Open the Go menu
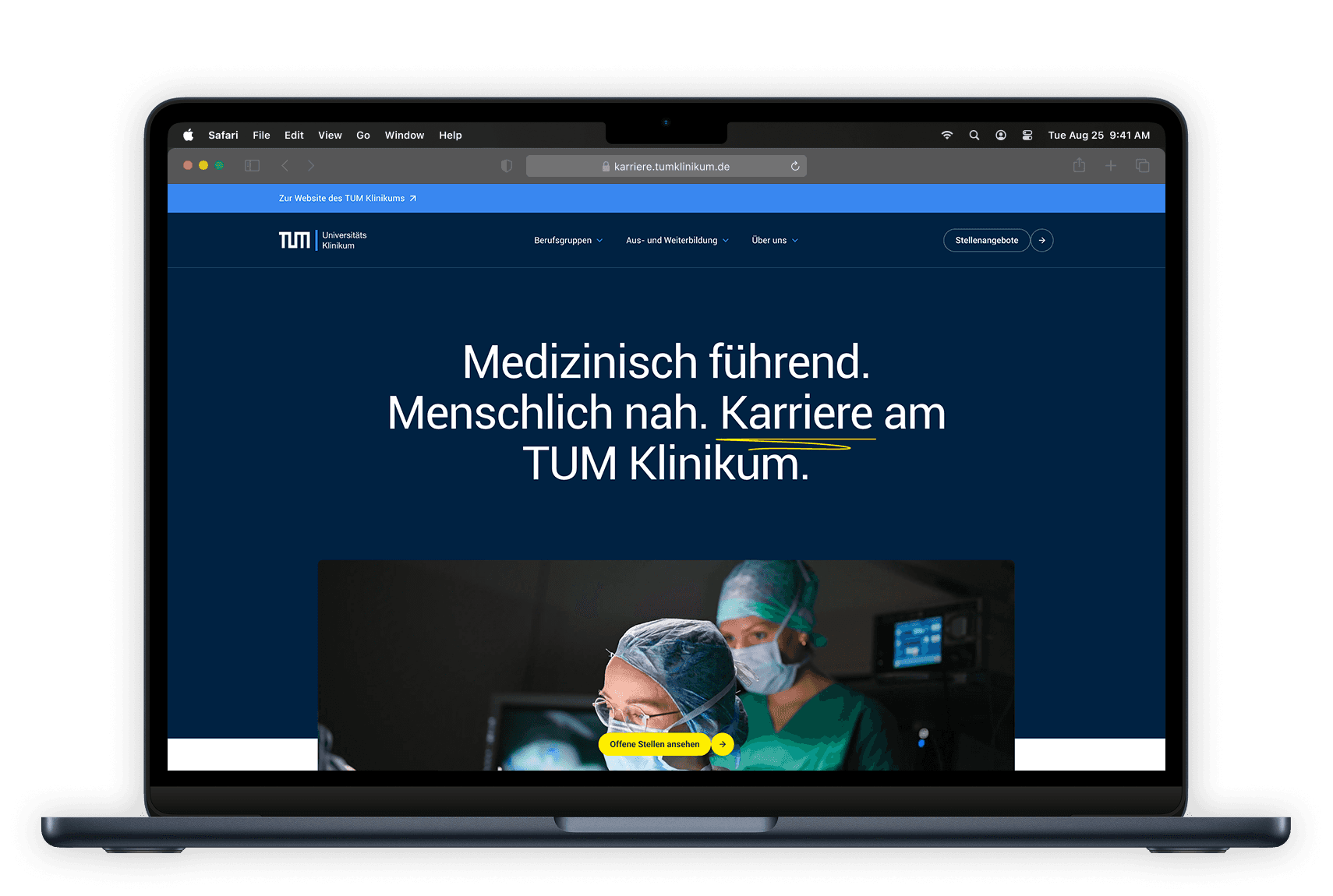 tap(363, 135)
